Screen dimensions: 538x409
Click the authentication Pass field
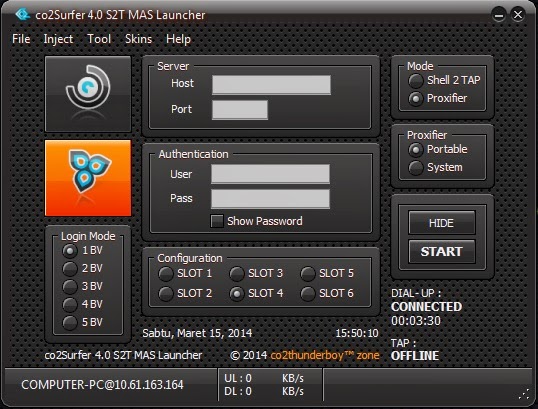pos(270,199)
